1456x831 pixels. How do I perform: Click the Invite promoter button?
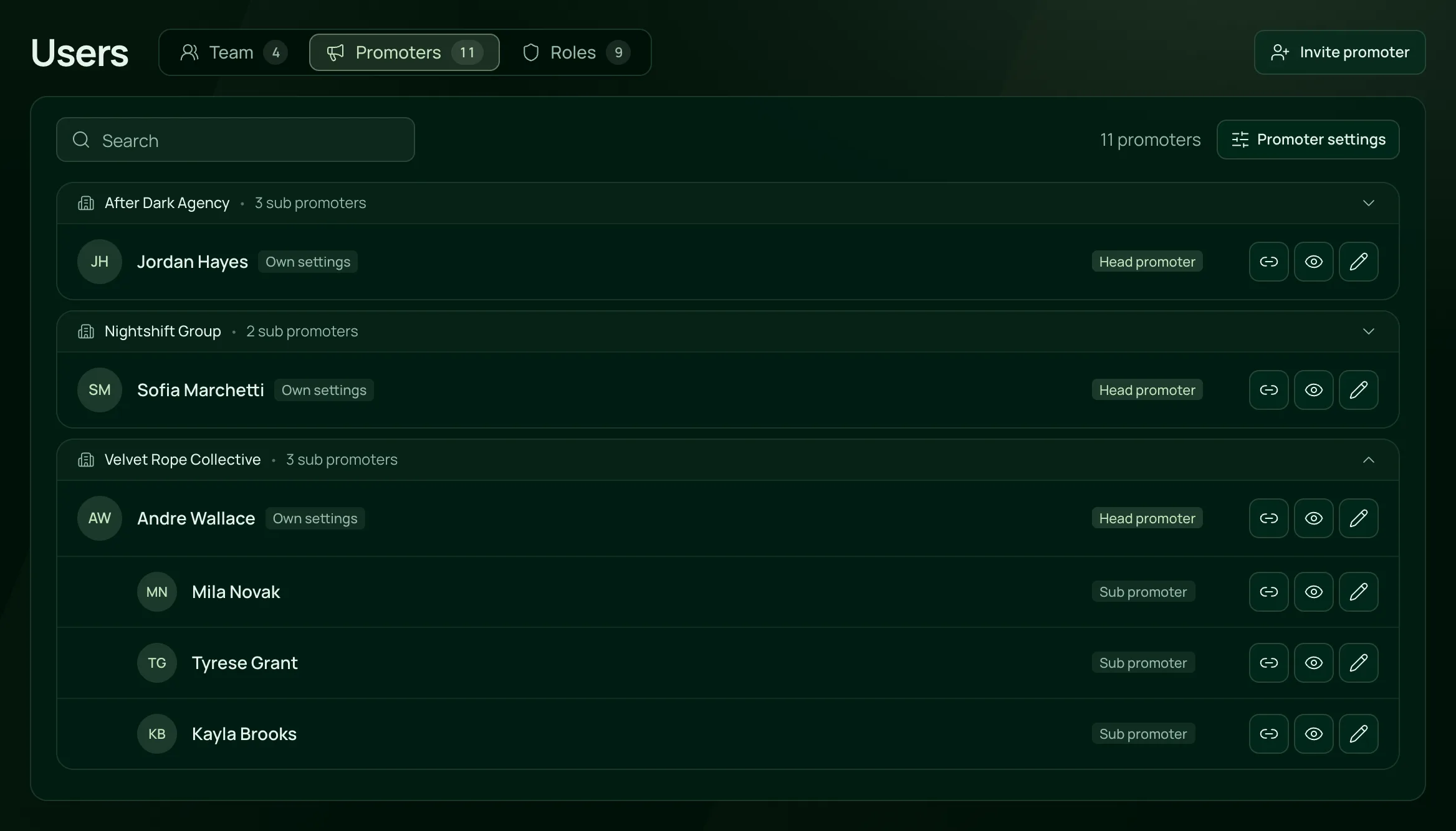click(x=1339, y=52)
